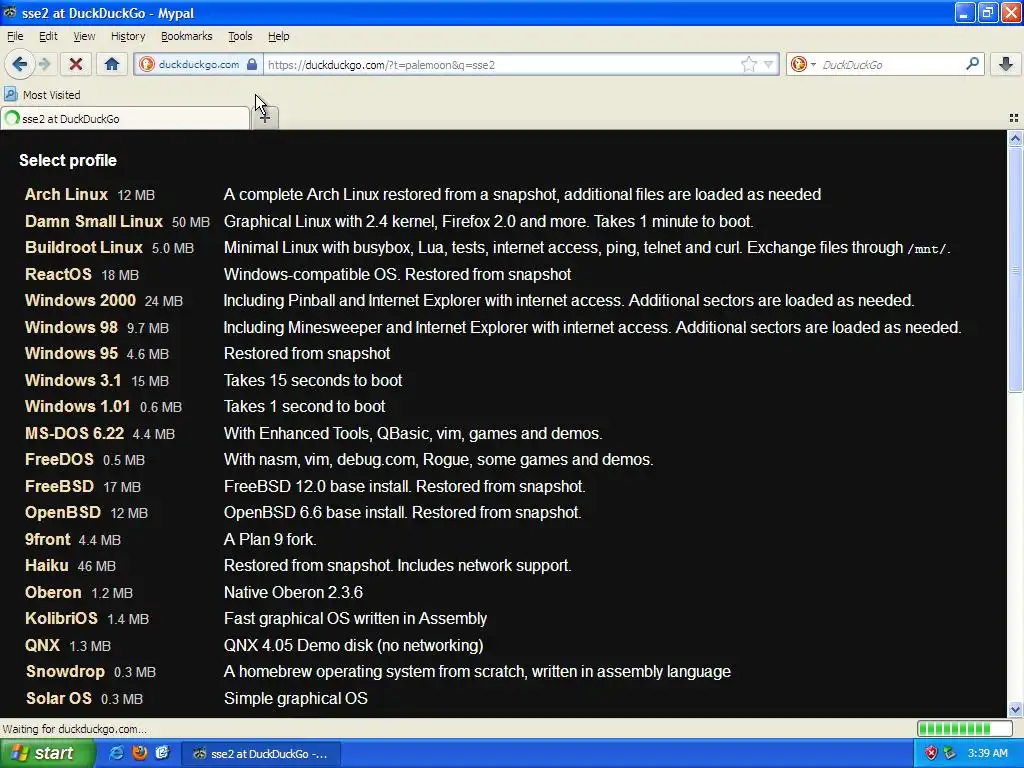
Task: Click the third Quick Launch icon
Action: click(x=163, y=753)
